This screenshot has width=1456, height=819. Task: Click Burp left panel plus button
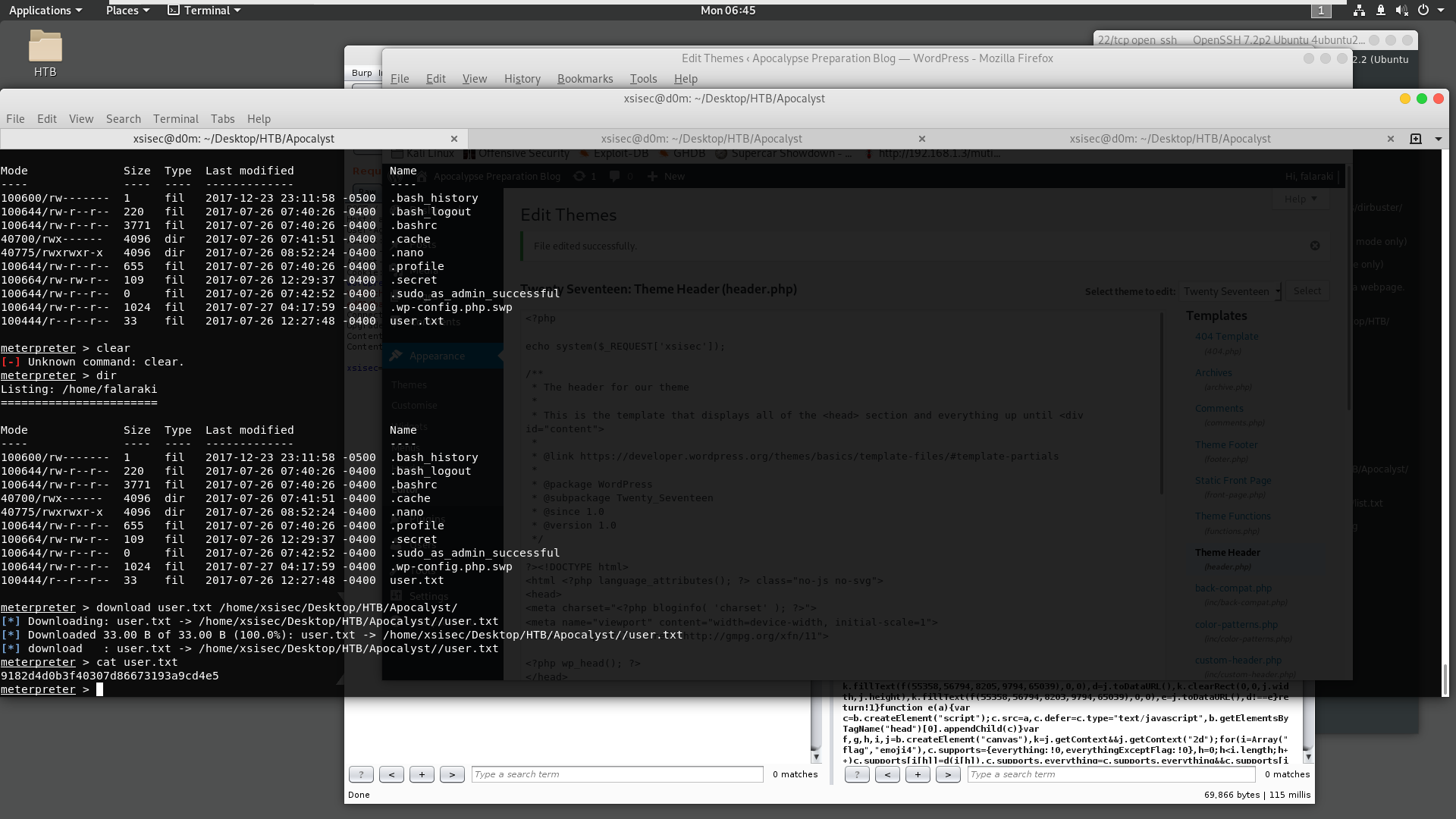pos(422,774)
